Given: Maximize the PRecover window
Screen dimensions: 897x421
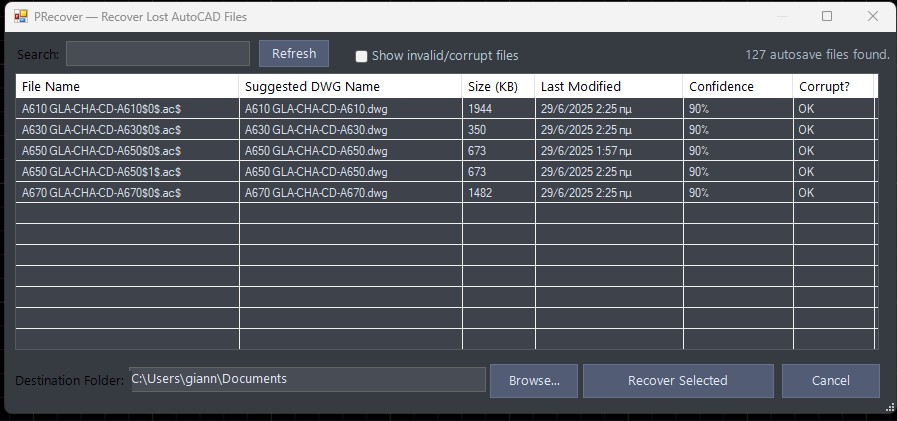Looking at the screenshot, I should click(827, 17).
